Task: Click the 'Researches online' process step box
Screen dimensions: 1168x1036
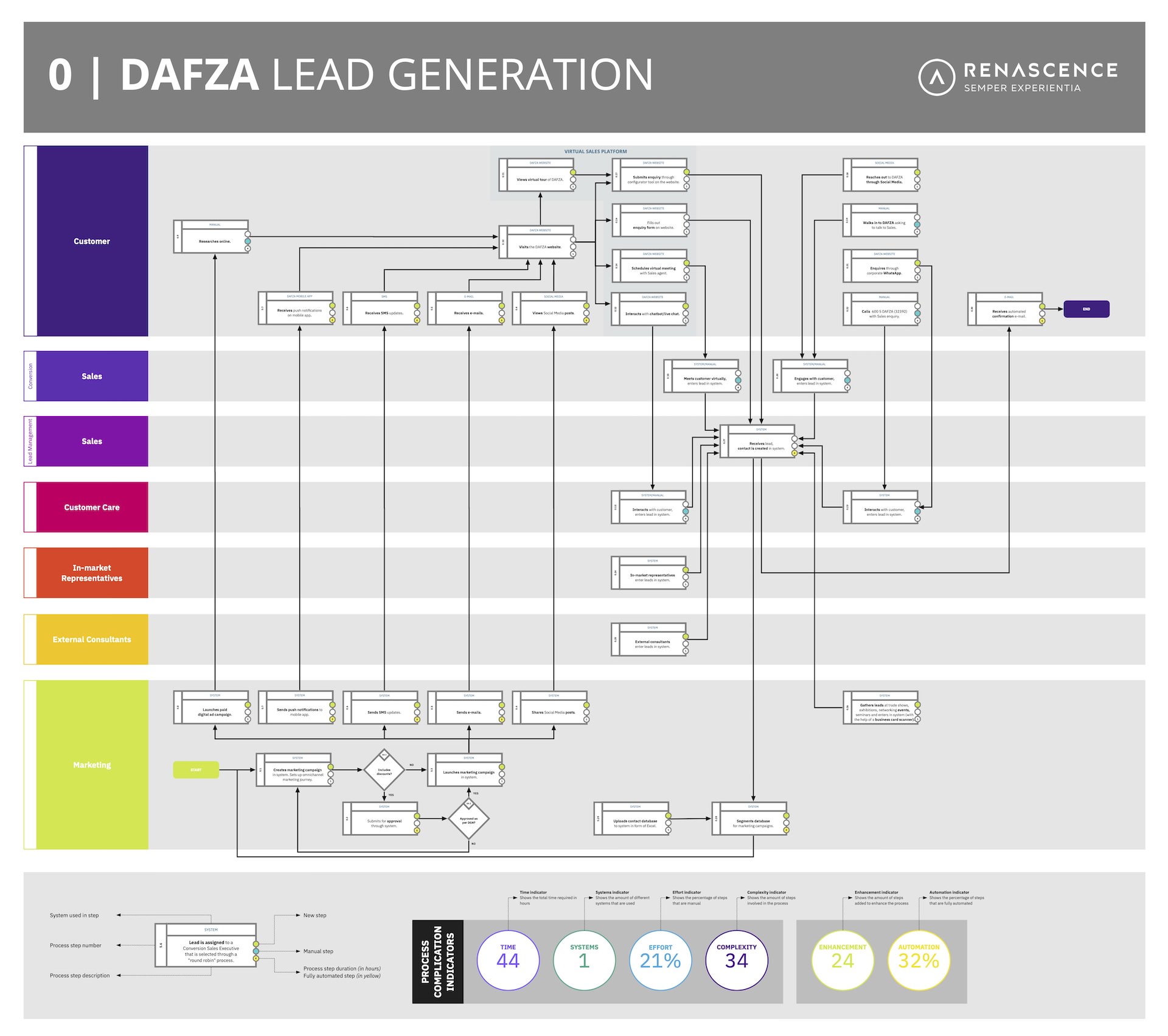Action: pos(212,237)
